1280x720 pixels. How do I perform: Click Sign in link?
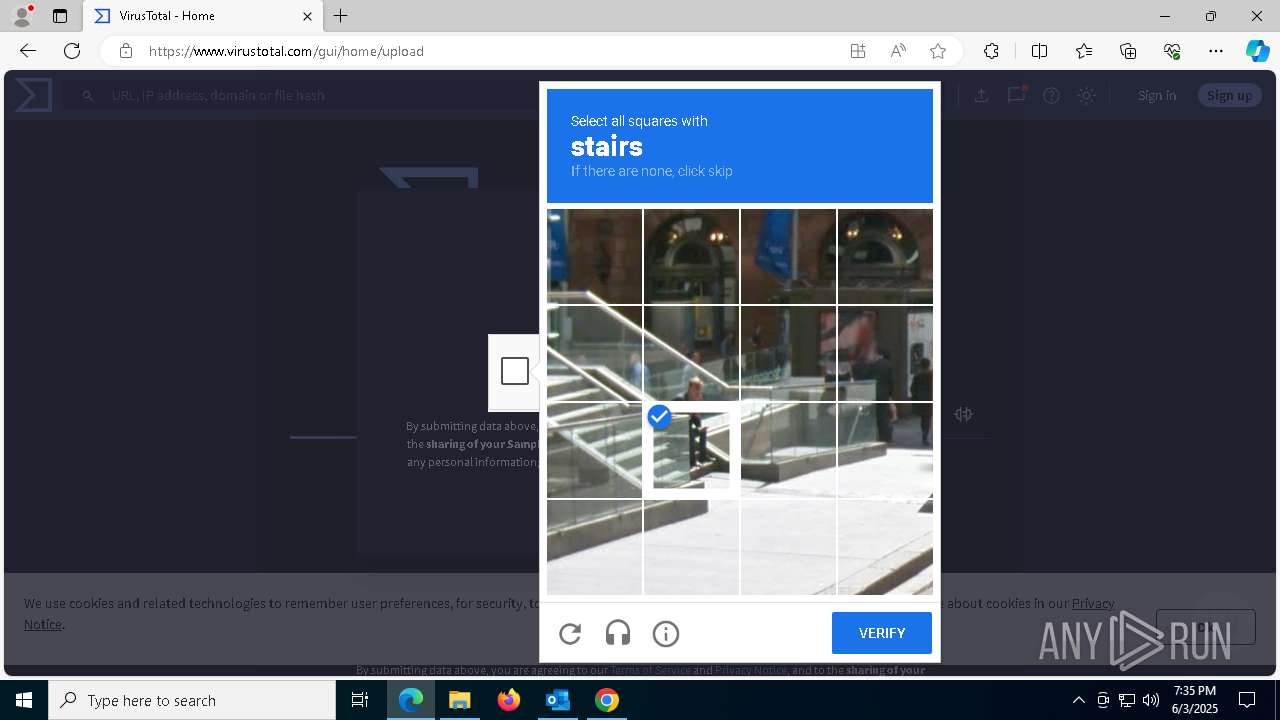coord(1157,95)
